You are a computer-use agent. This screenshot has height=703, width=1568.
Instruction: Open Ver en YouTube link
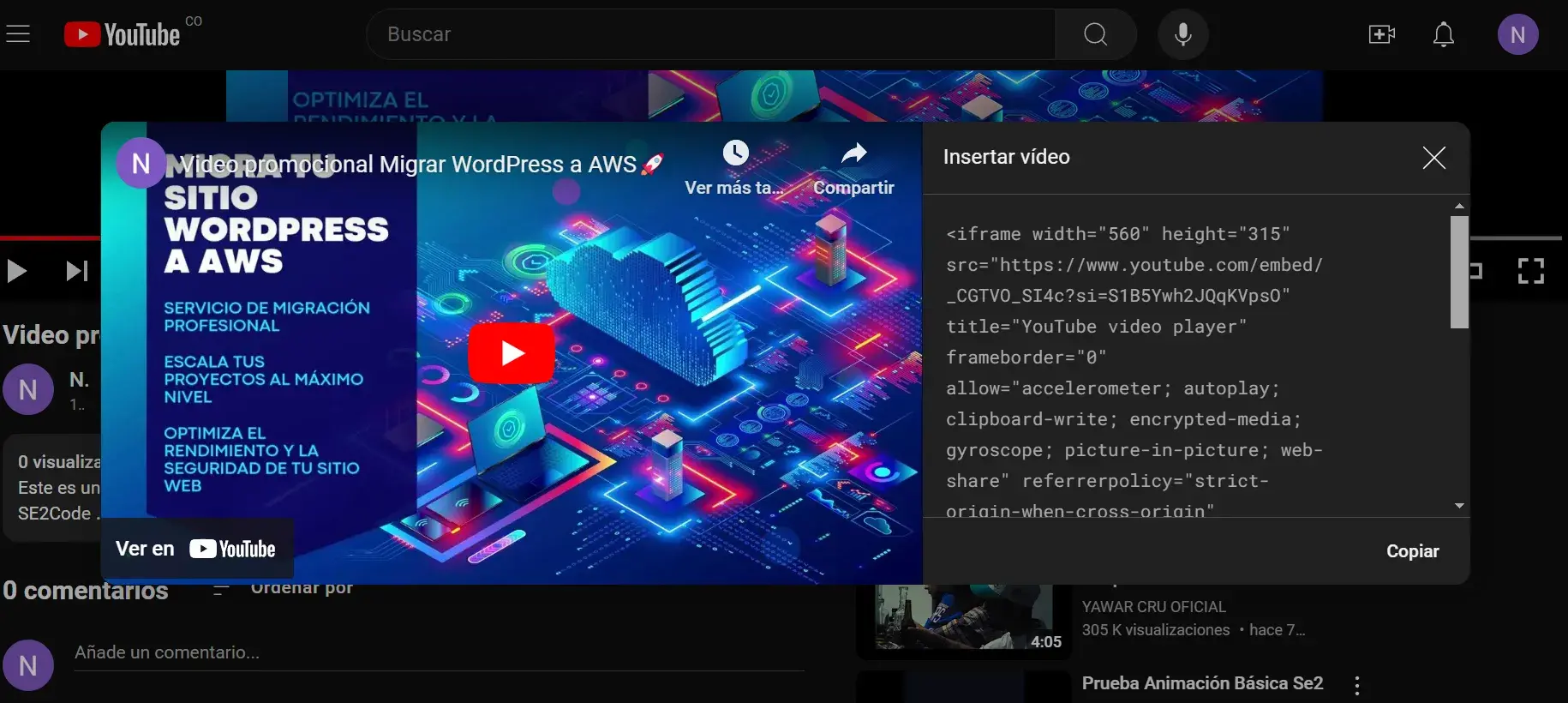tap(196, 549)
